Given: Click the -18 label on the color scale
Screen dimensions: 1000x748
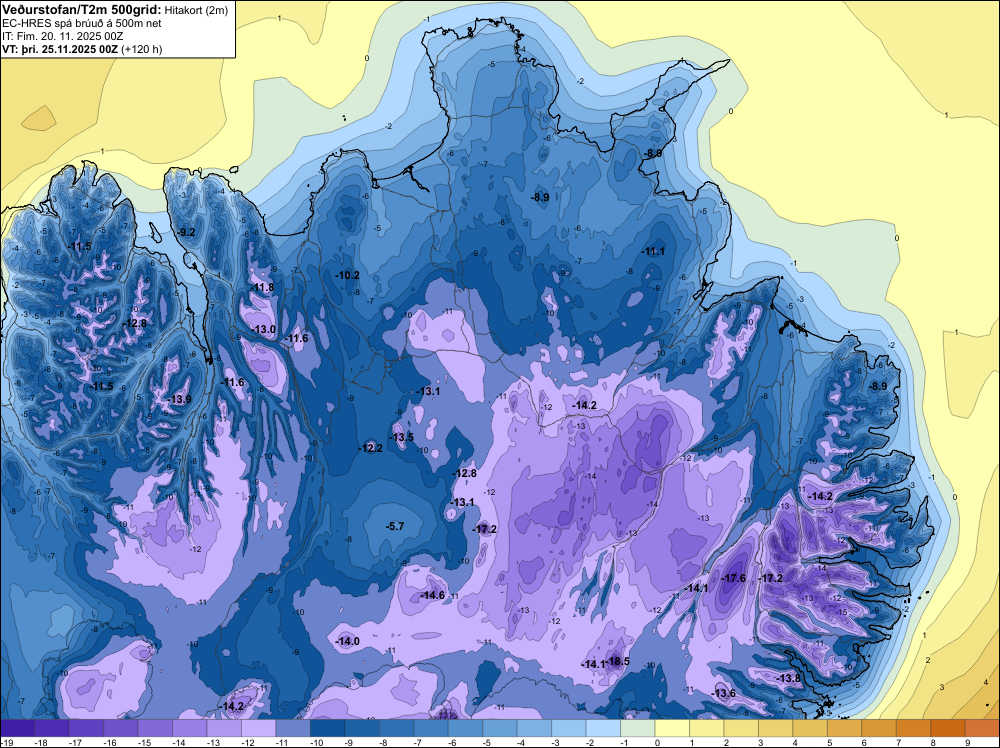Looking at the screenshot, I should pos(41,743).
